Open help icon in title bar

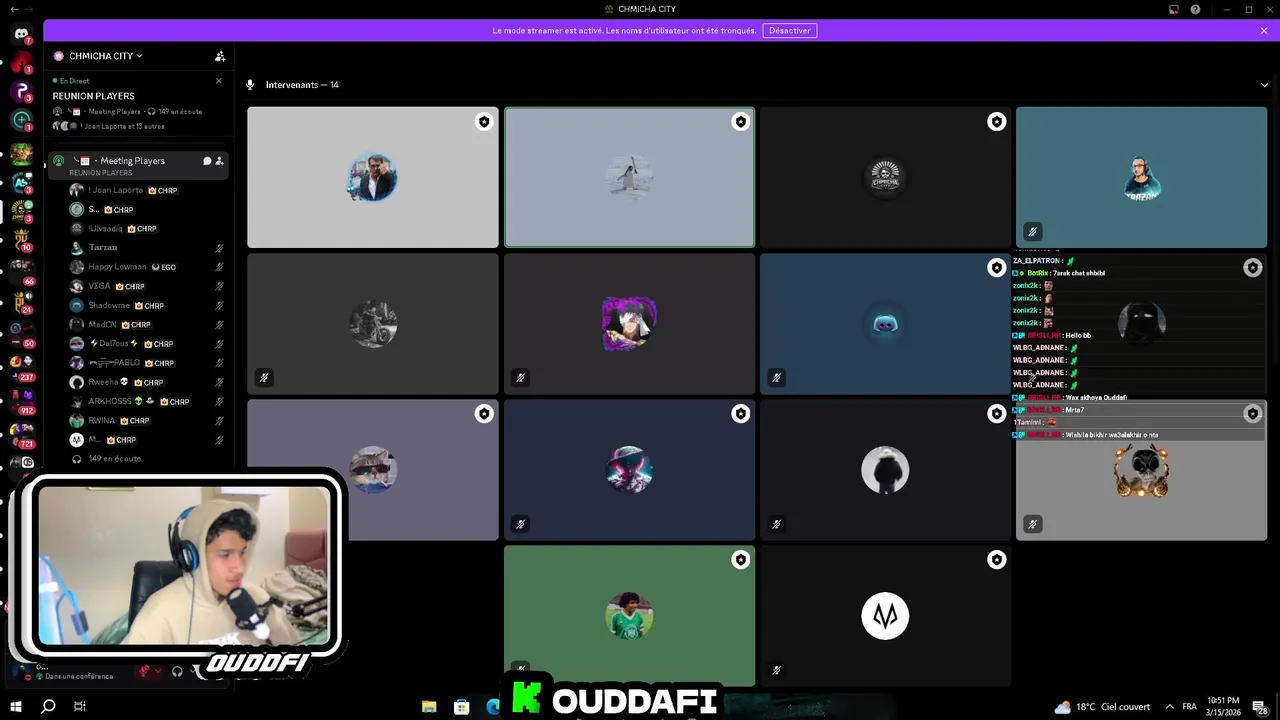tap(1195, 9)
